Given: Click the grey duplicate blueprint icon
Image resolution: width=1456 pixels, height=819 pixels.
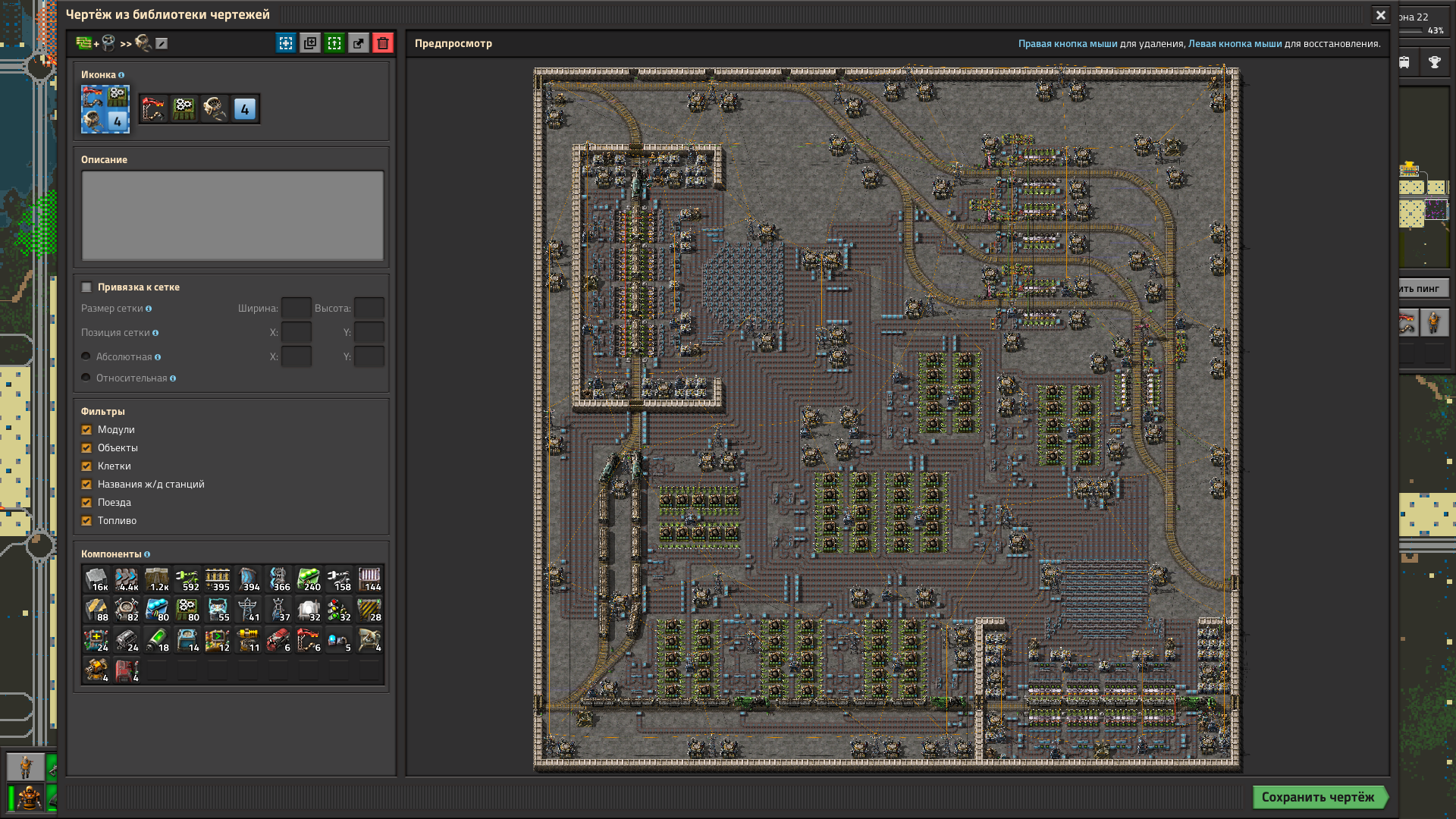Looking at the screenshot, I should click(x=310, y=43).
